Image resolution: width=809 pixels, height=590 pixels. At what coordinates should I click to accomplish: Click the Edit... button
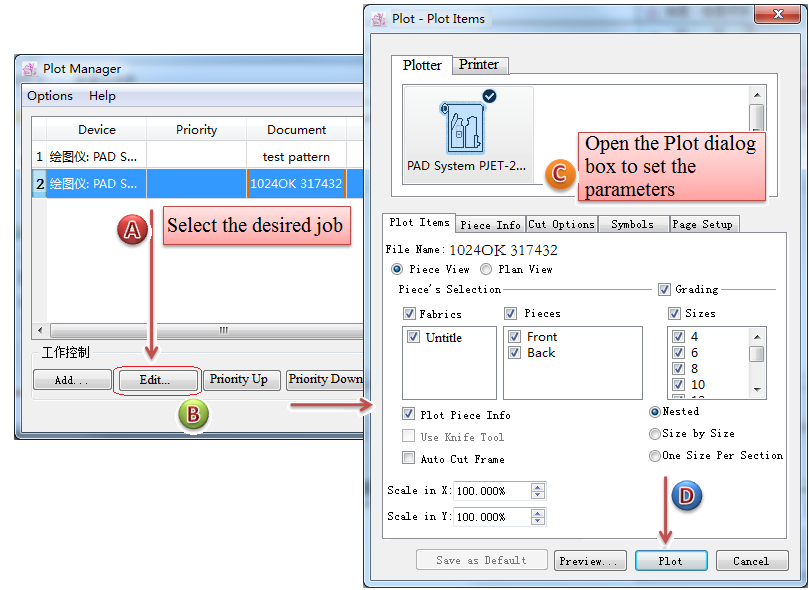point(157,380)
